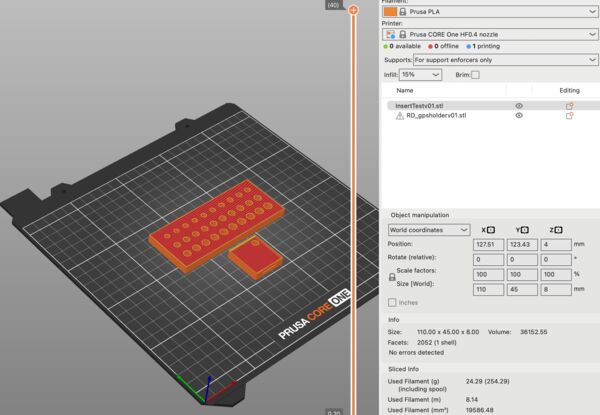Click the green '0 available' status
The height and width of the screenshot is (415, 600).
point(402,46)
